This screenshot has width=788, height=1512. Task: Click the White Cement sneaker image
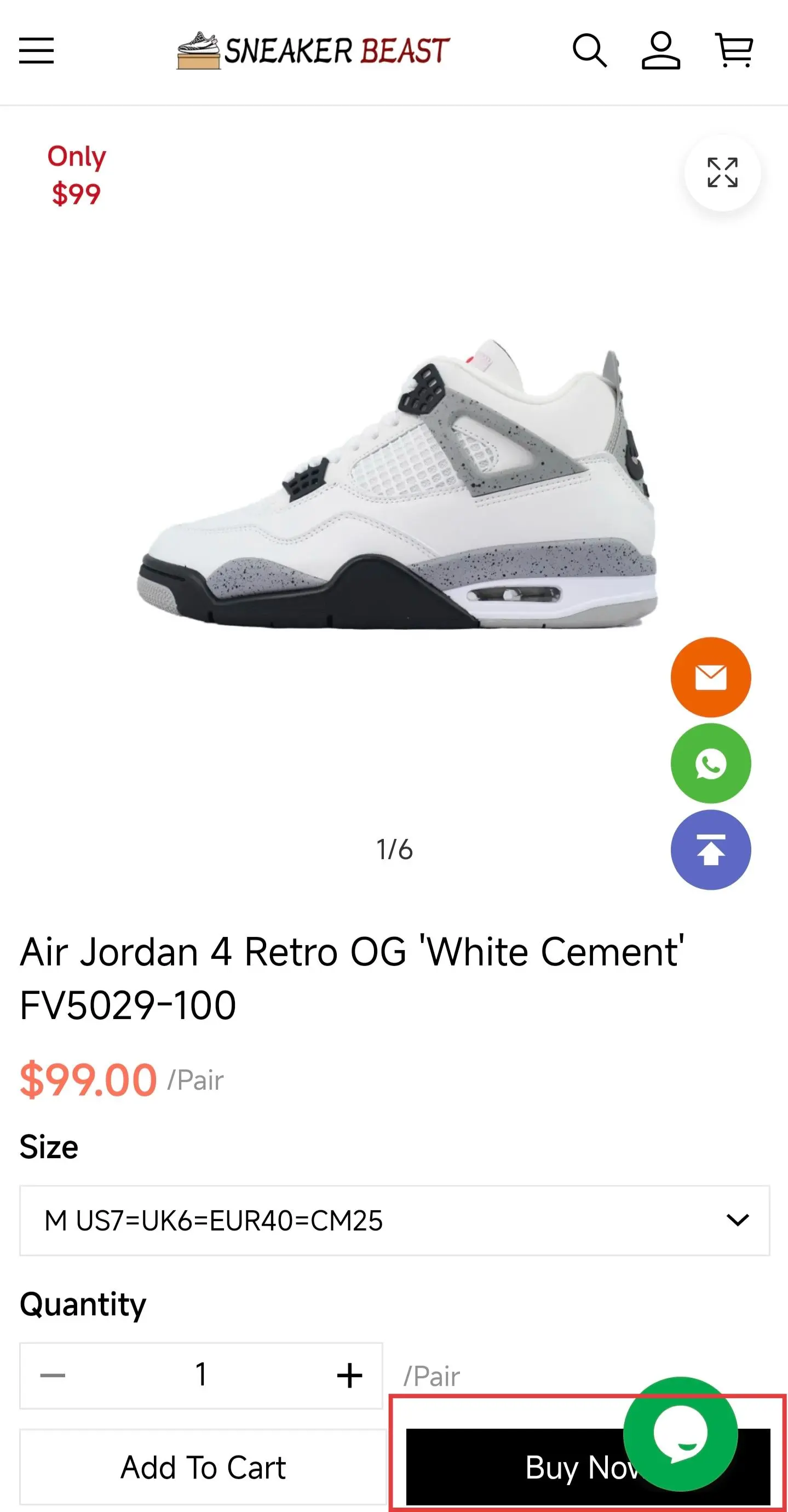(398, 484)
